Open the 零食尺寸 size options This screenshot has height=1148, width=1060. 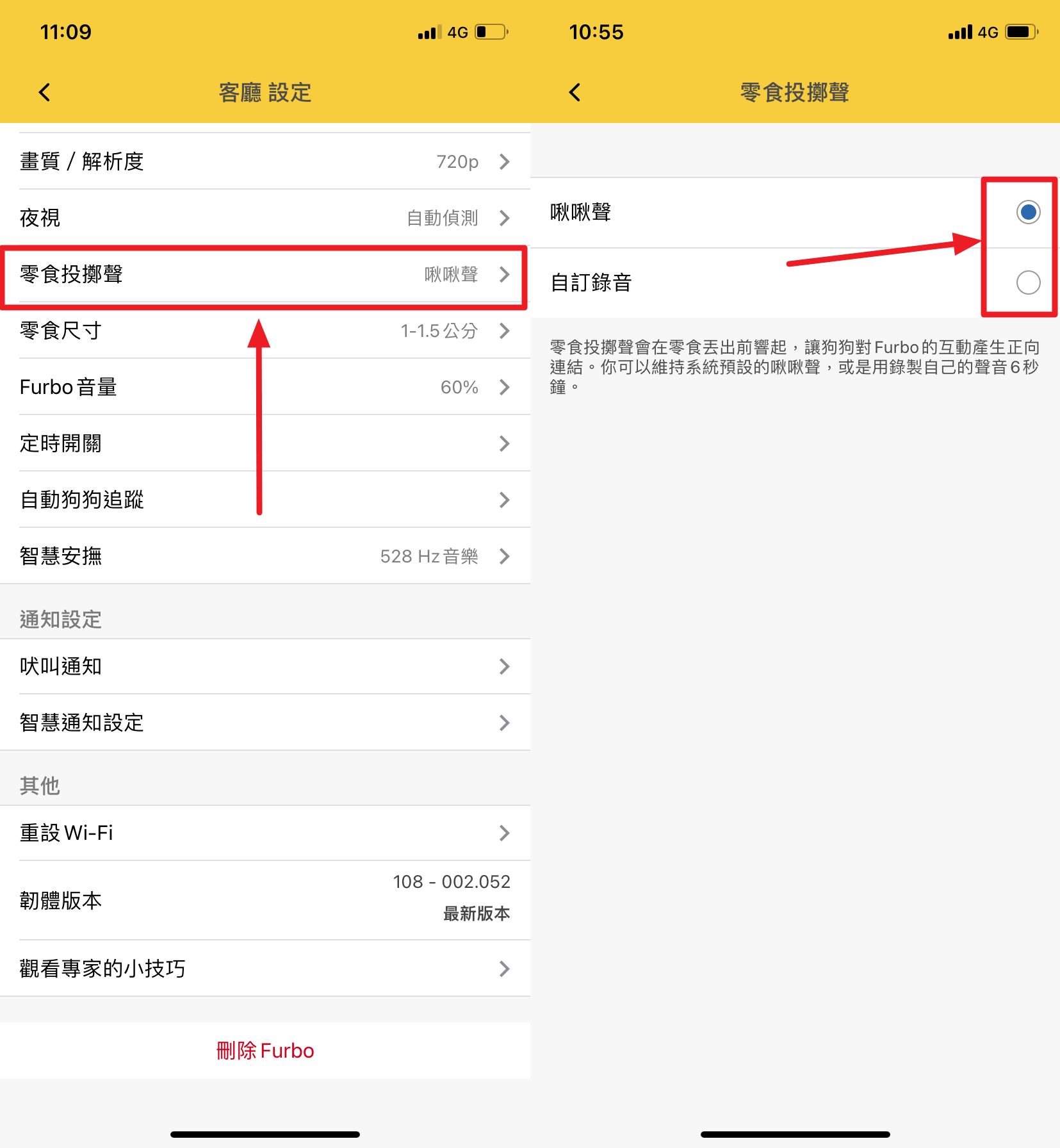(x=265, y=331)
